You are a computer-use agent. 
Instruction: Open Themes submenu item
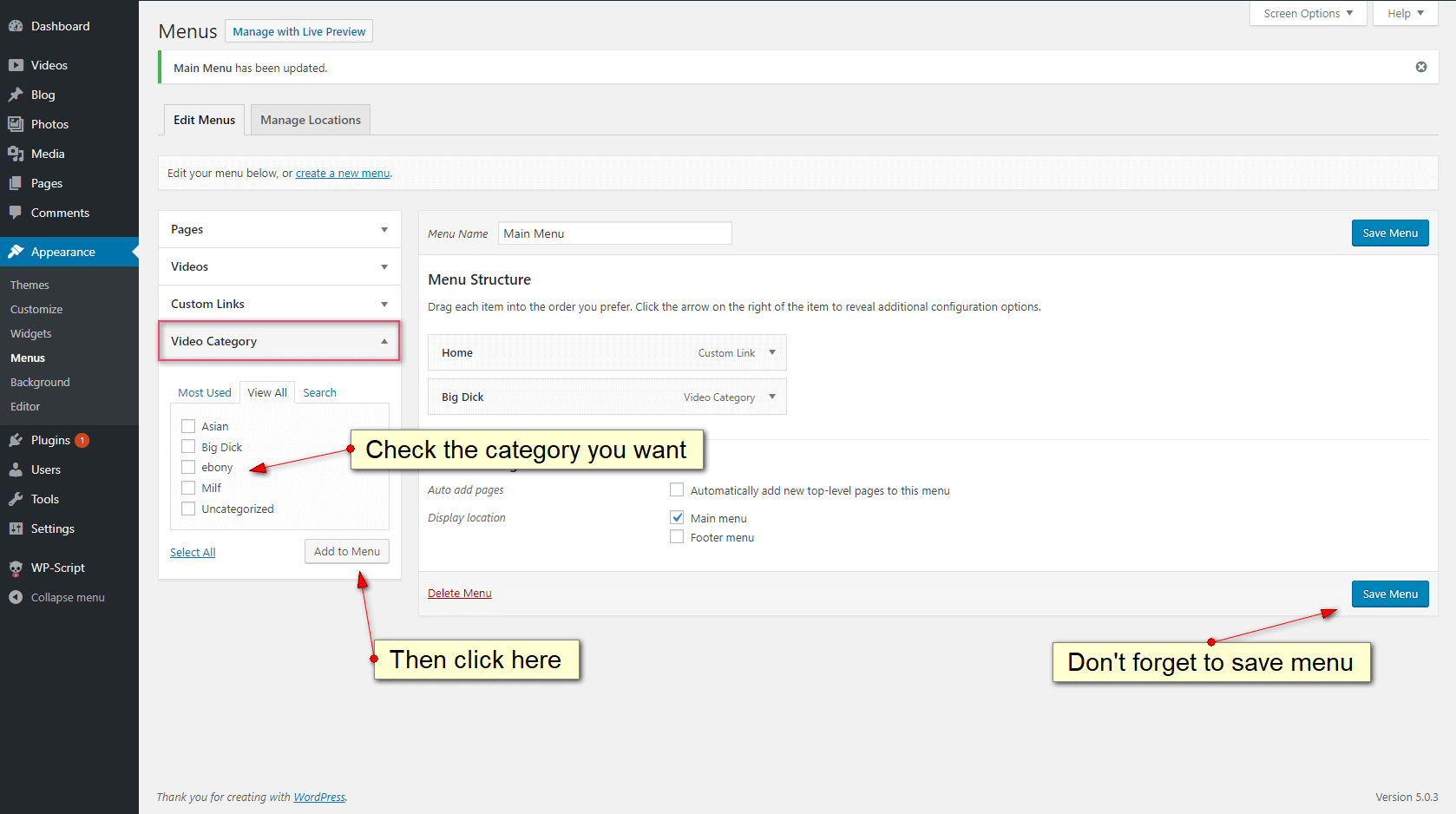30,285
